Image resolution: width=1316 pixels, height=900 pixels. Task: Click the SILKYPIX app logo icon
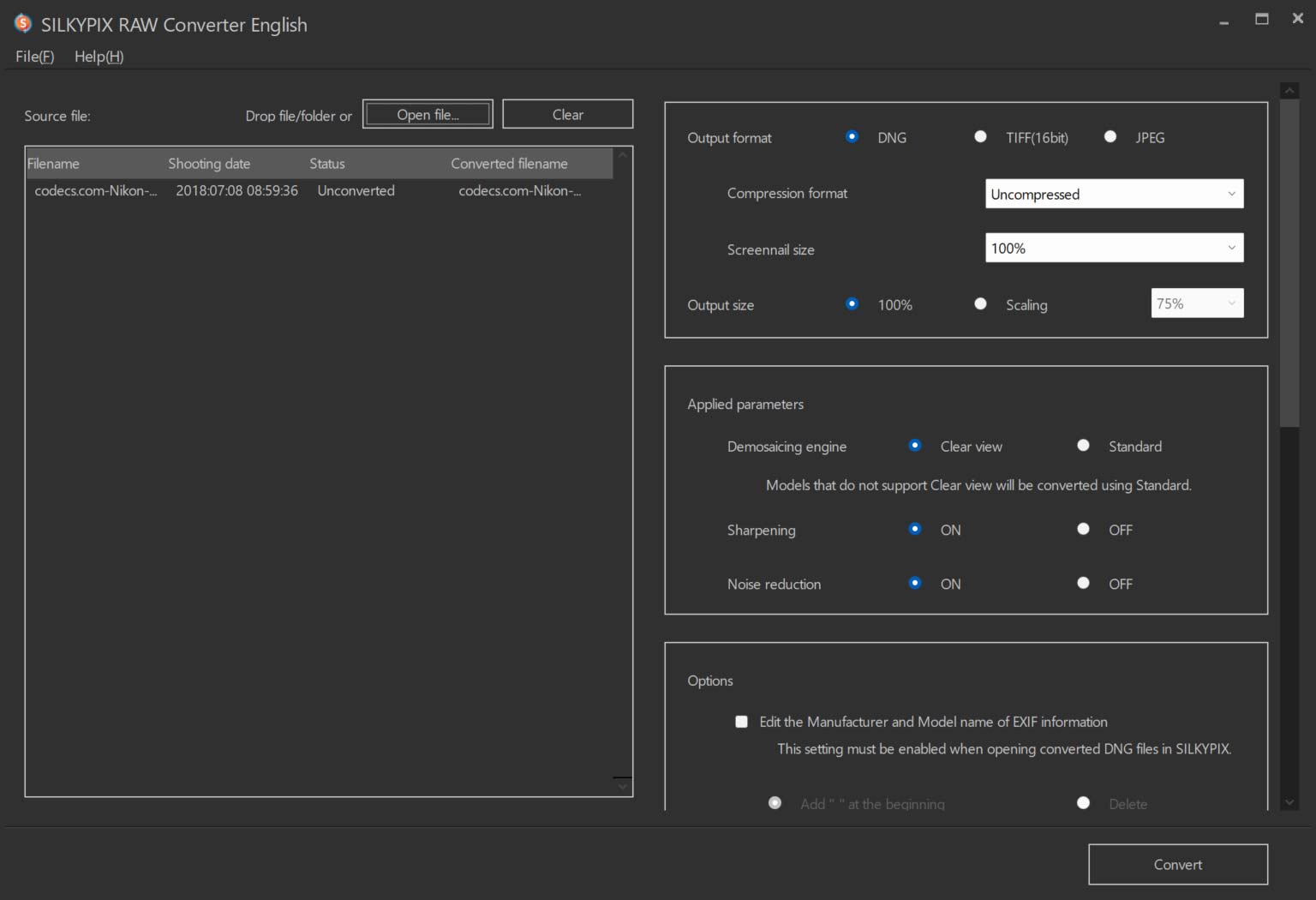[23, 23]
